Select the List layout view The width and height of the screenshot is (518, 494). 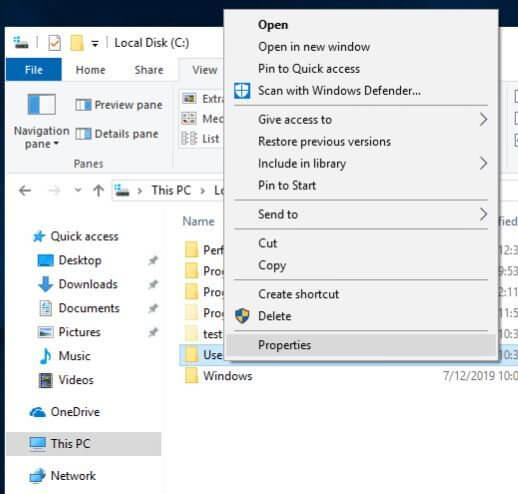pyautogui.click(x=201, y=139)
